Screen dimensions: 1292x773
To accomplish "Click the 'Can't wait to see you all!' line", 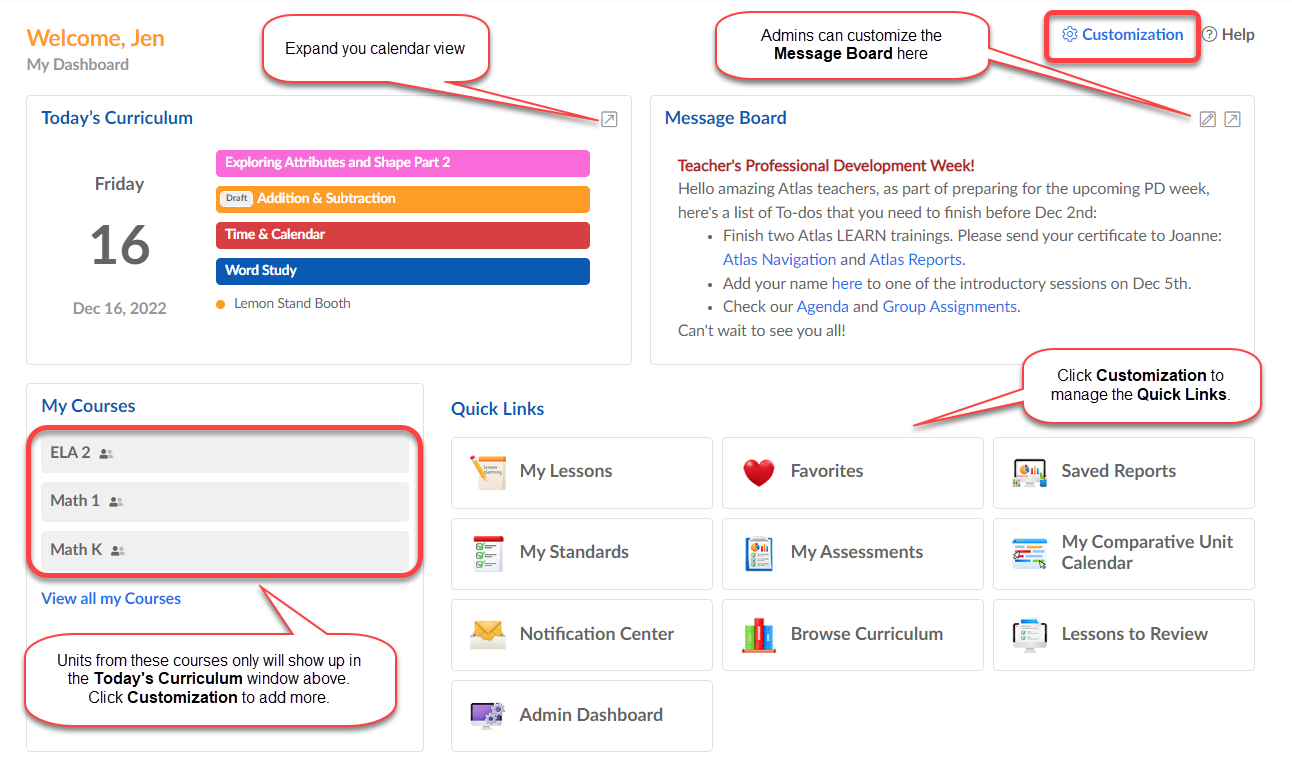I will pyautogui.click(x=762, y=330).
